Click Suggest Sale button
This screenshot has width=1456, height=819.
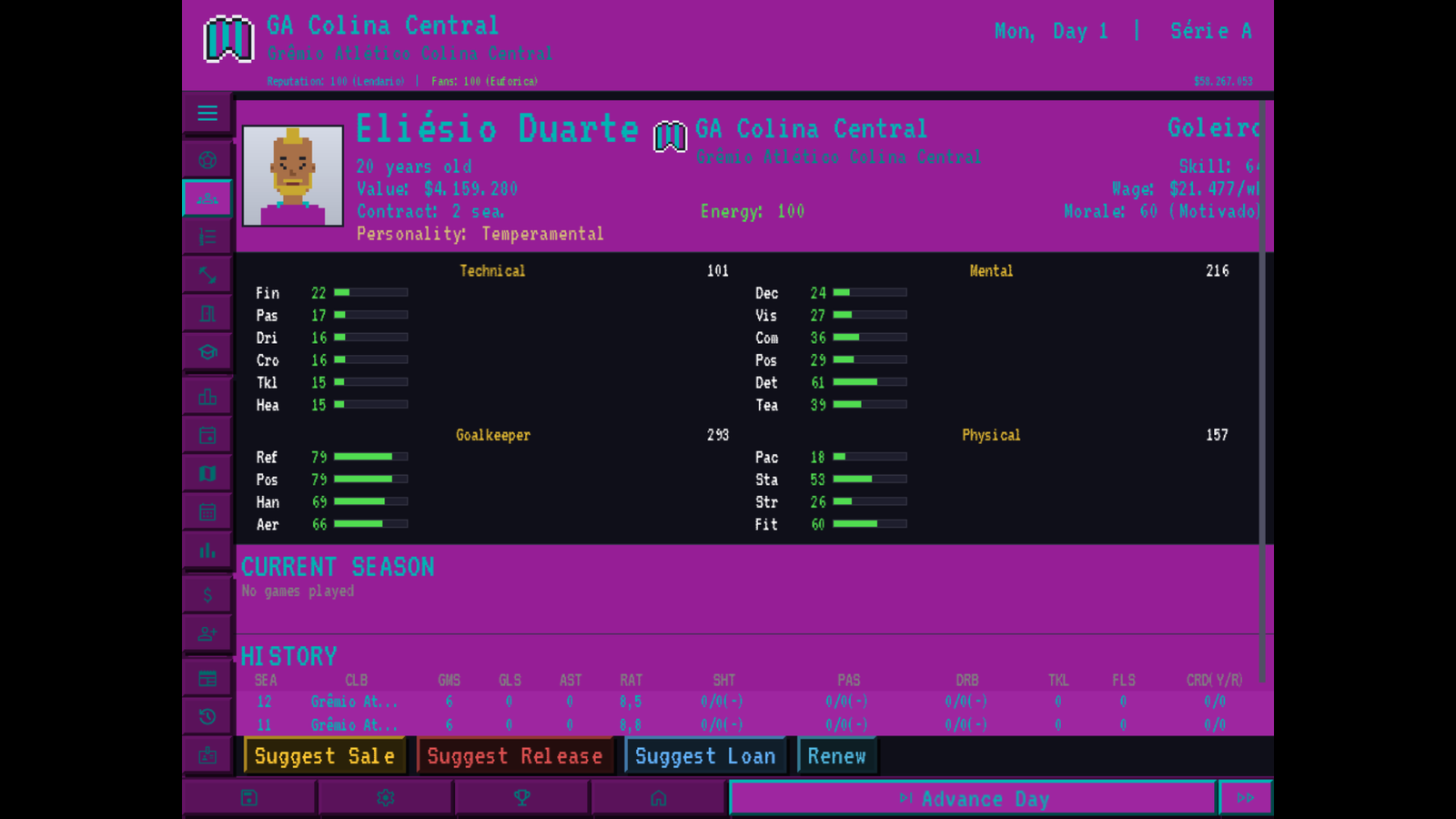click(x=325, y=756)
